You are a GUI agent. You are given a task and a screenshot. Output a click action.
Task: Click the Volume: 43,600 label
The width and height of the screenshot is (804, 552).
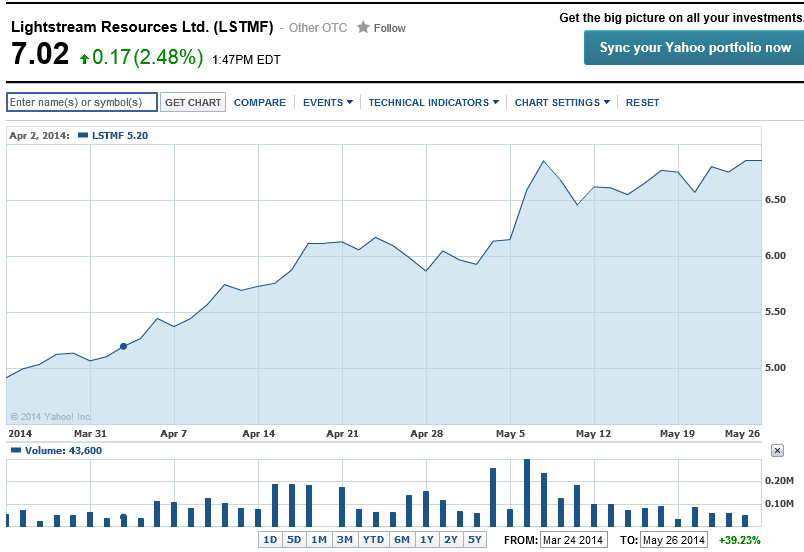tap(64, 451)
